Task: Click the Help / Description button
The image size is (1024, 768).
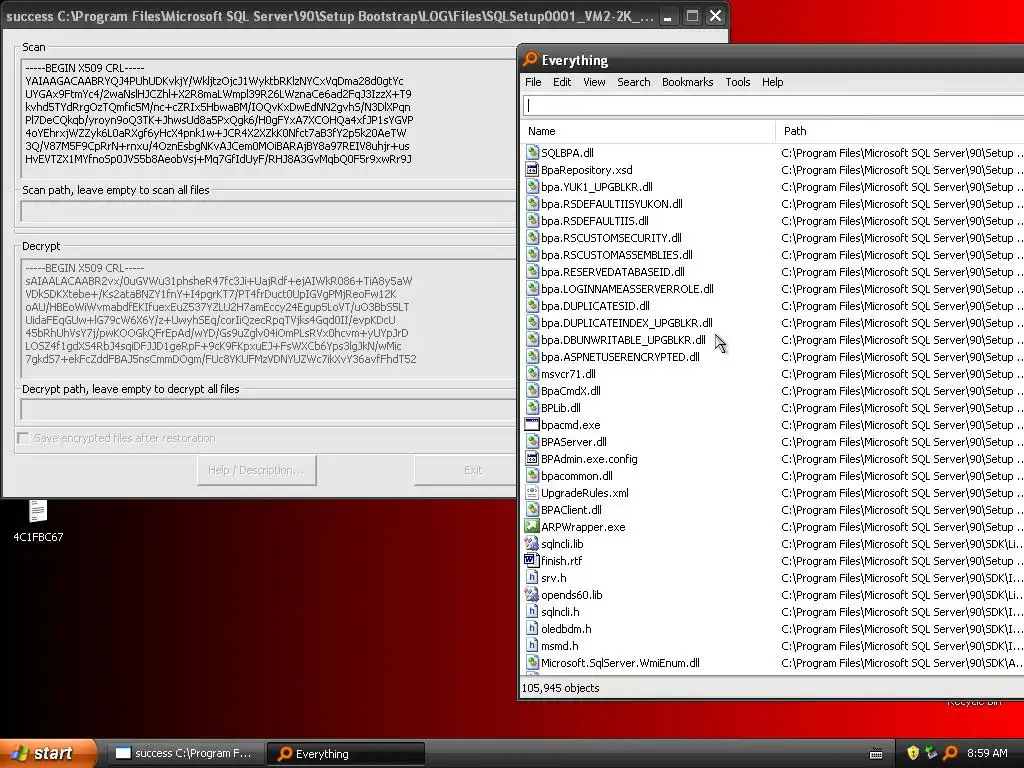Action: [256, 470]
